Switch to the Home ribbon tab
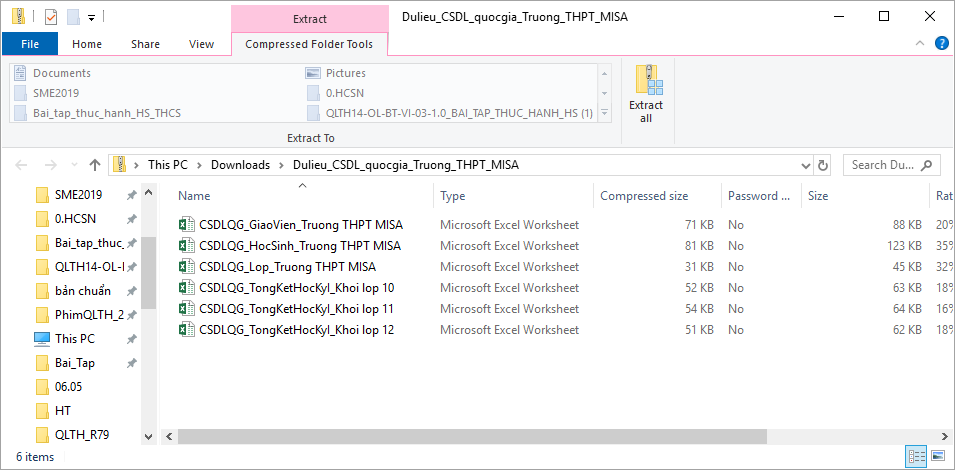The height and width of the screenshot is (470, 955). click(x=87, y=44)
